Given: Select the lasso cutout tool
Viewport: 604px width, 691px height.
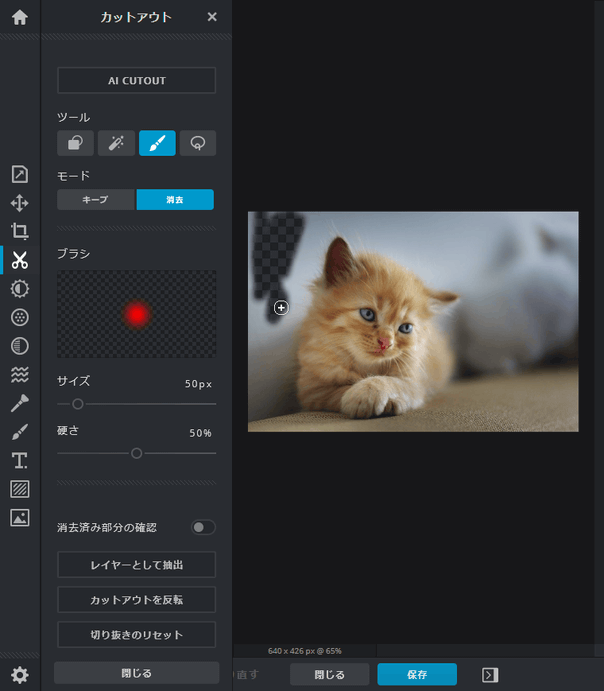Looking at the screenshot, I should pos(198,143).
